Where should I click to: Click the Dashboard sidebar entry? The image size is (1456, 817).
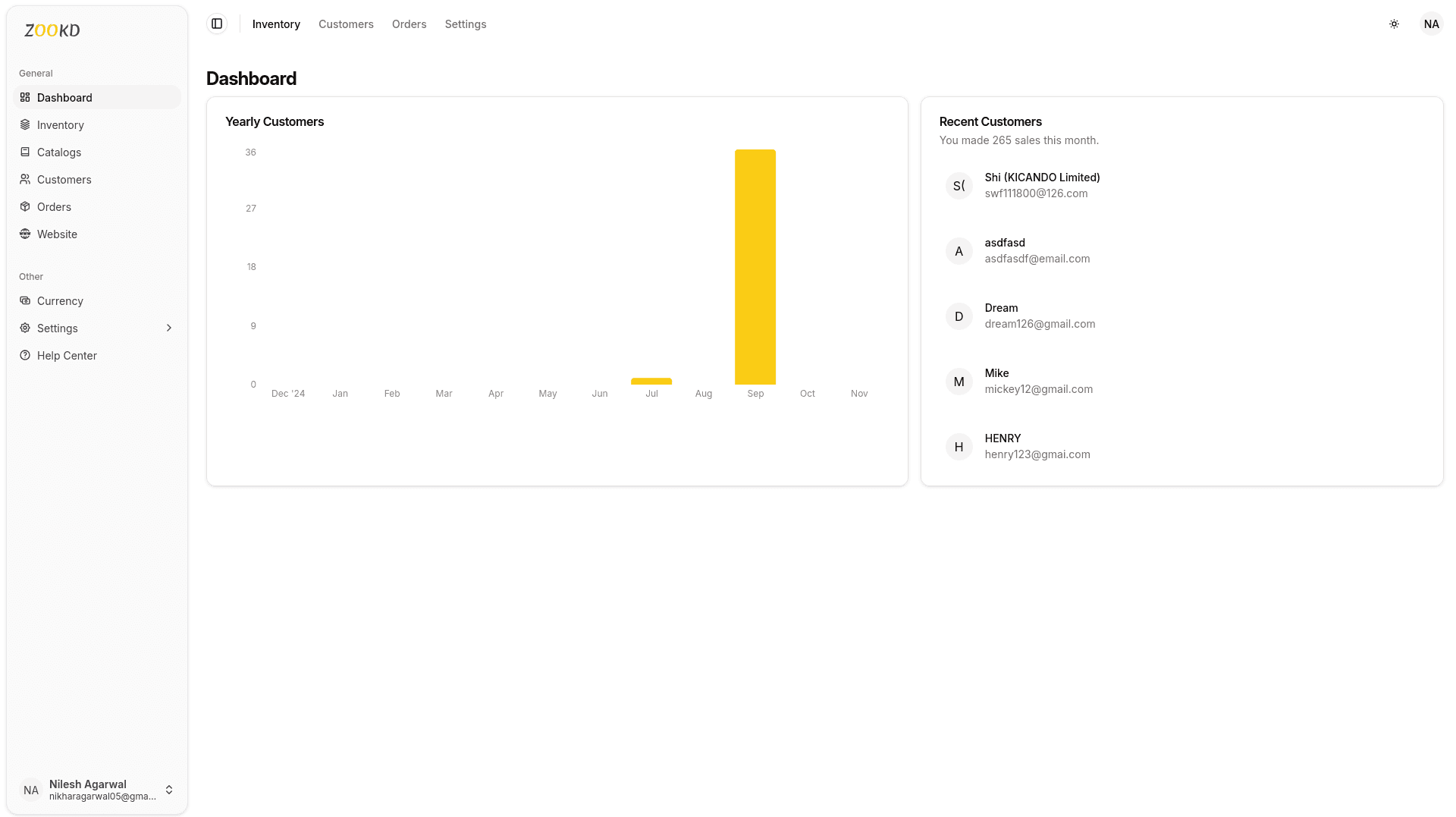(66, 97)
